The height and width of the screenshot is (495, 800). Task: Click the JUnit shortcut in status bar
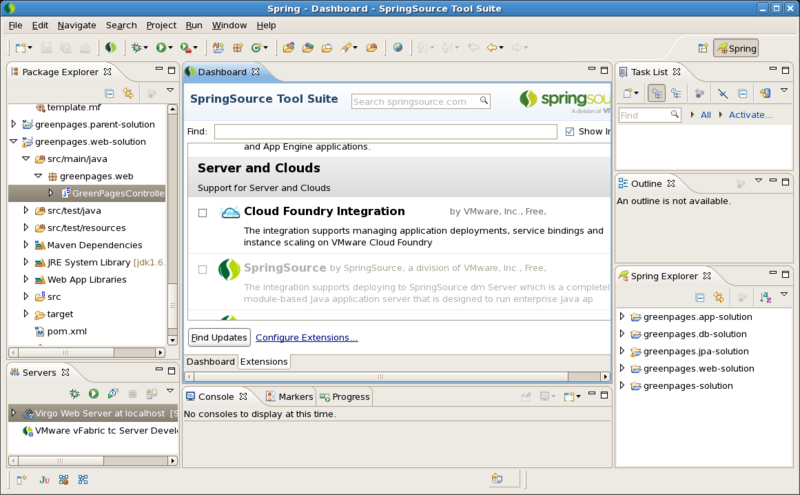click(x=44, y=480)
